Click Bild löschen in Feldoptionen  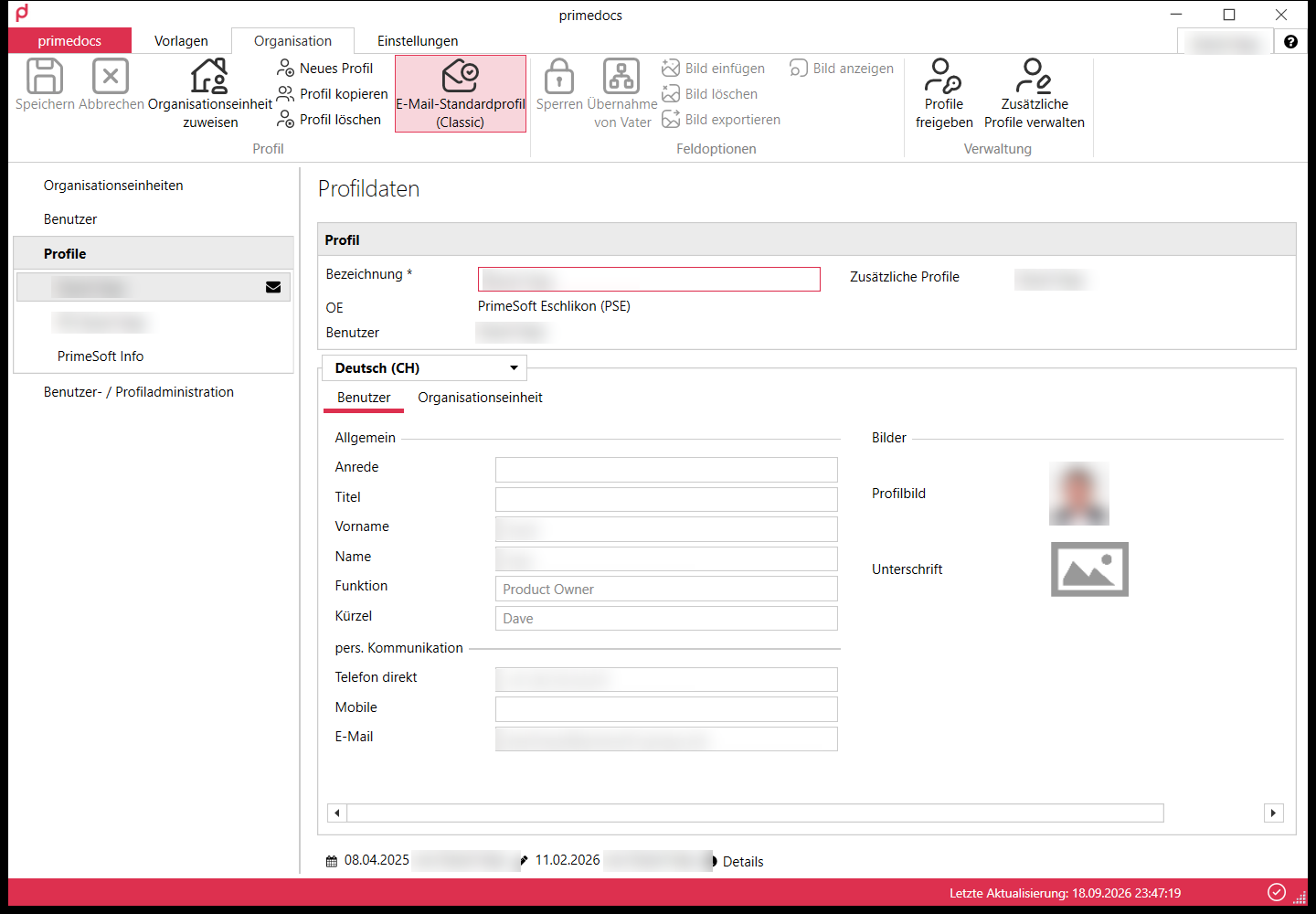pos(710,94)
